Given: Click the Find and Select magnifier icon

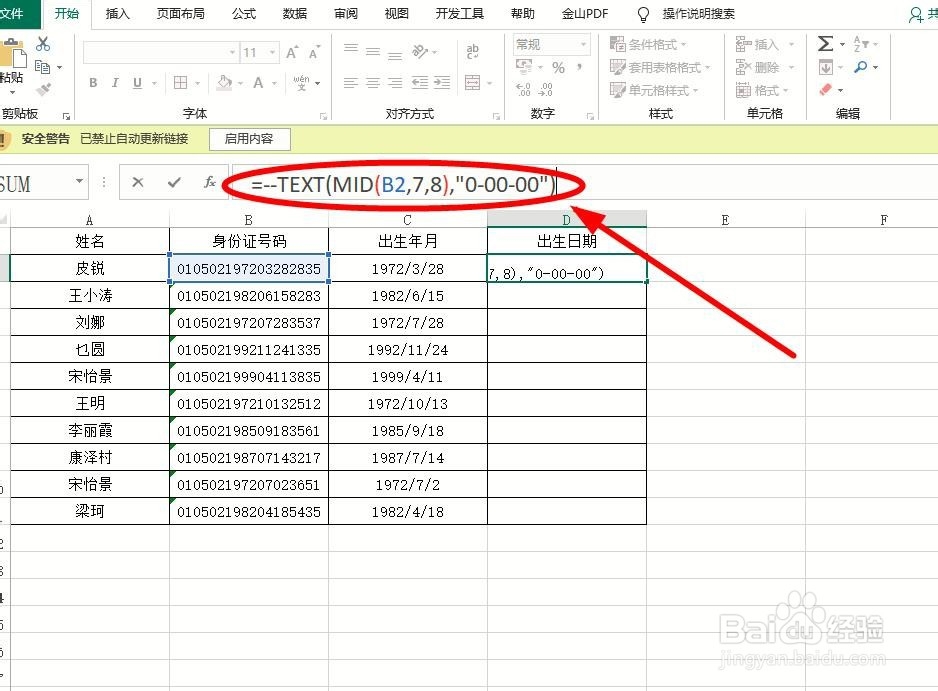Looking at the screenshot, I should [860, 67].
